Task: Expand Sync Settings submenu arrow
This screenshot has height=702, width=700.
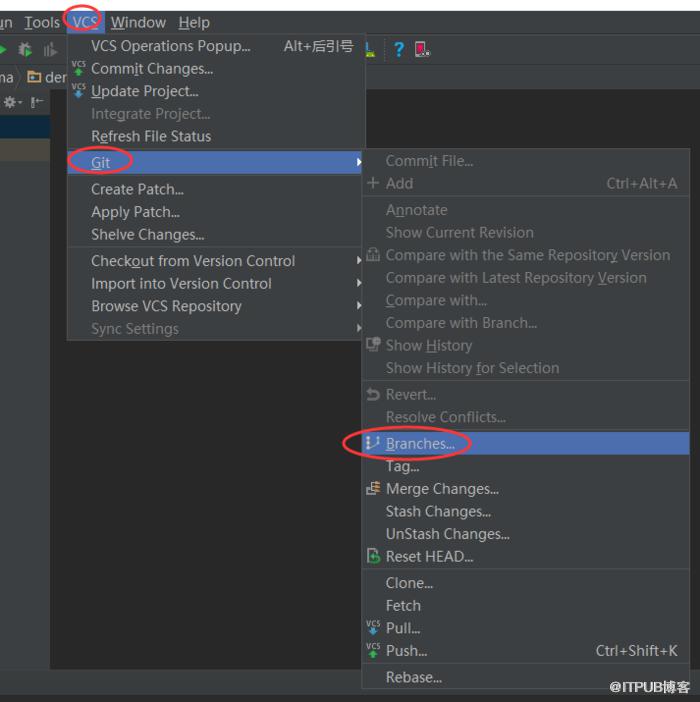Action: pyautogui.click(x=359, y=328)
